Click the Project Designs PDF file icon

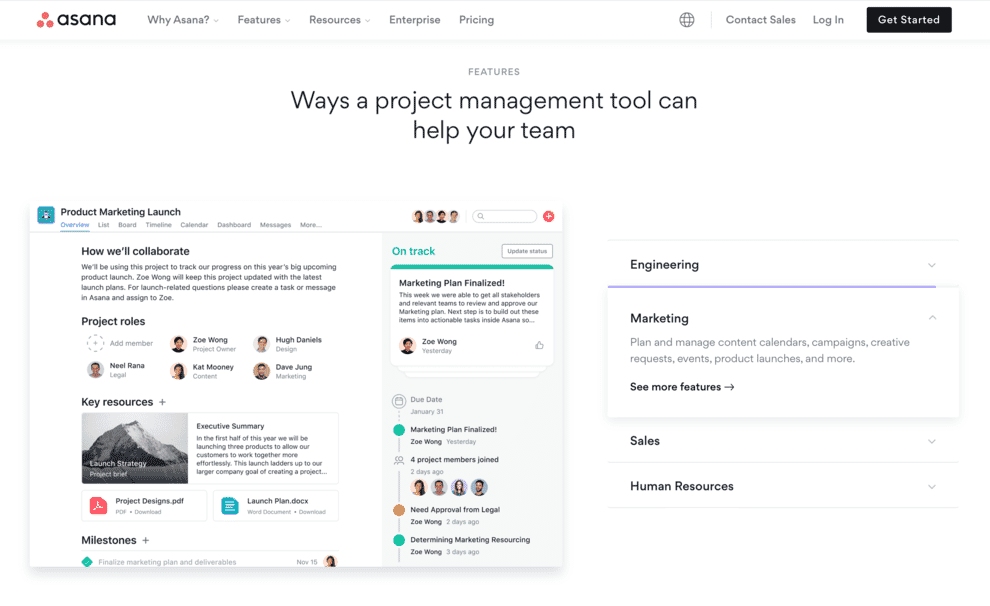tap(98, 505)
